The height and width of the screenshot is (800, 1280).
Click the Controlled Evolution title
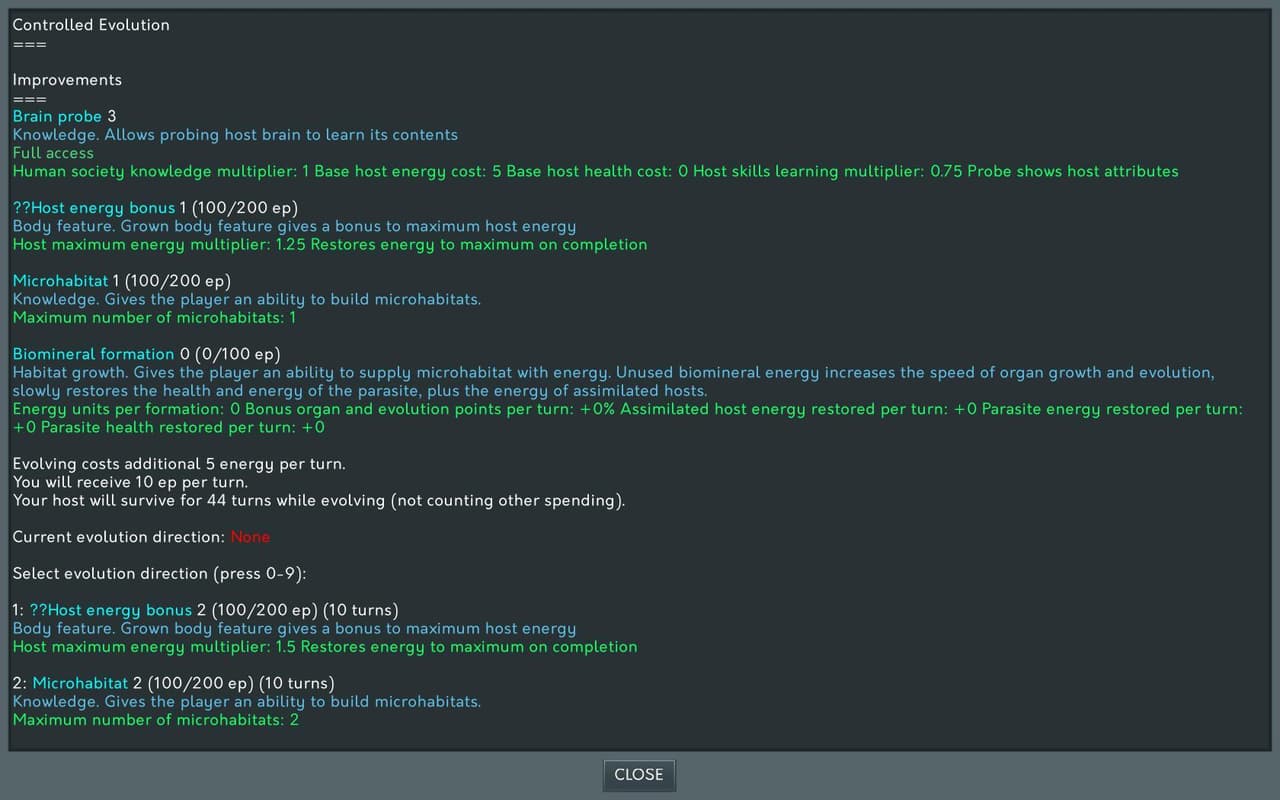[91, 25]
